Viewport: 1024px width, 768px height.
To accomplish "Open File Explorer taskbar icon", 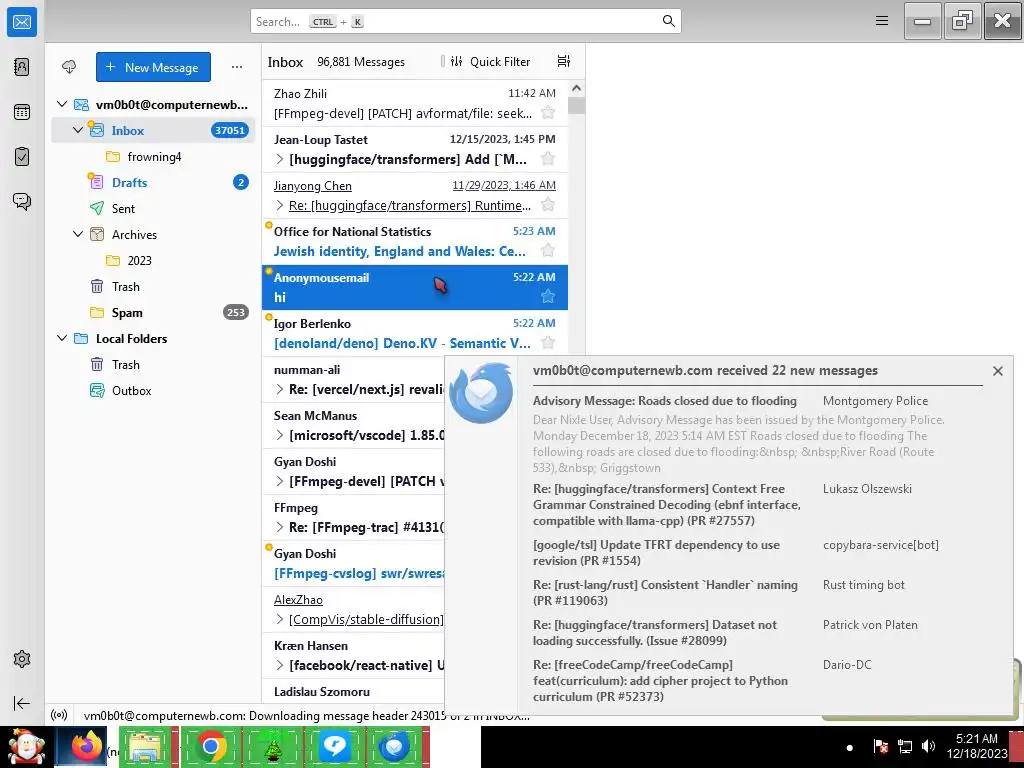I will [146, 747].
